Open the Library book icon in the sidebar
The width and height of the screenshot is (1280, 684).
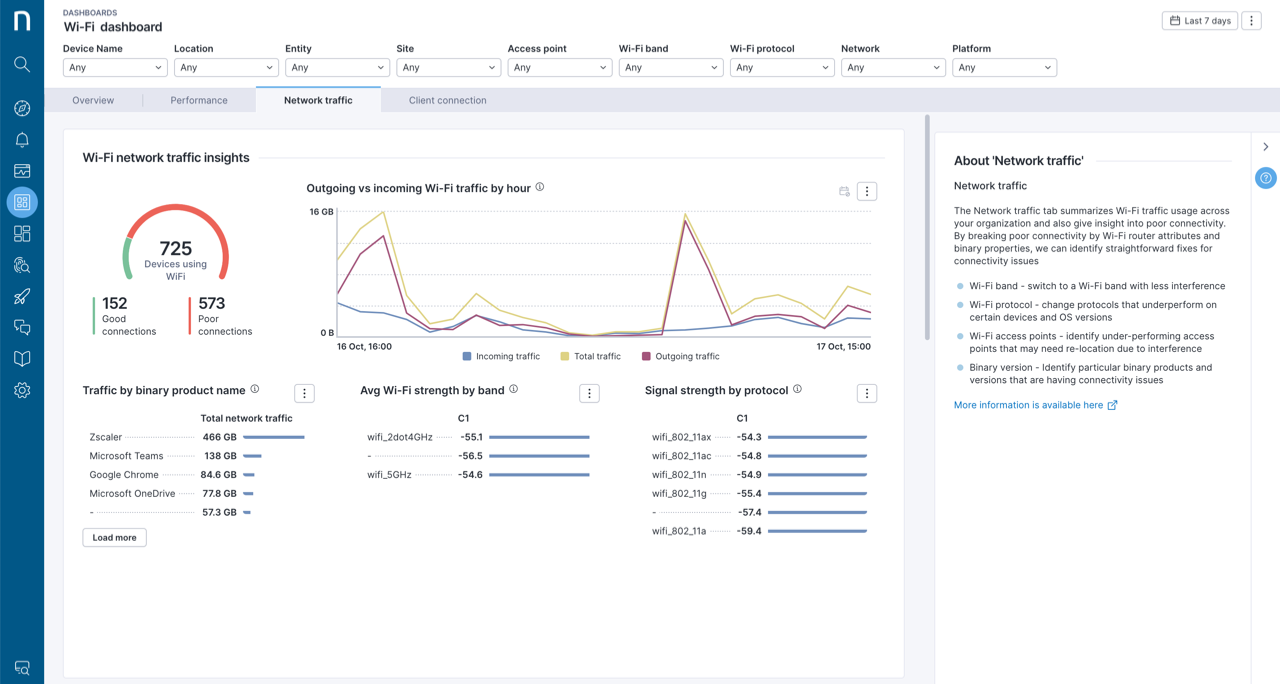point(22,358)
